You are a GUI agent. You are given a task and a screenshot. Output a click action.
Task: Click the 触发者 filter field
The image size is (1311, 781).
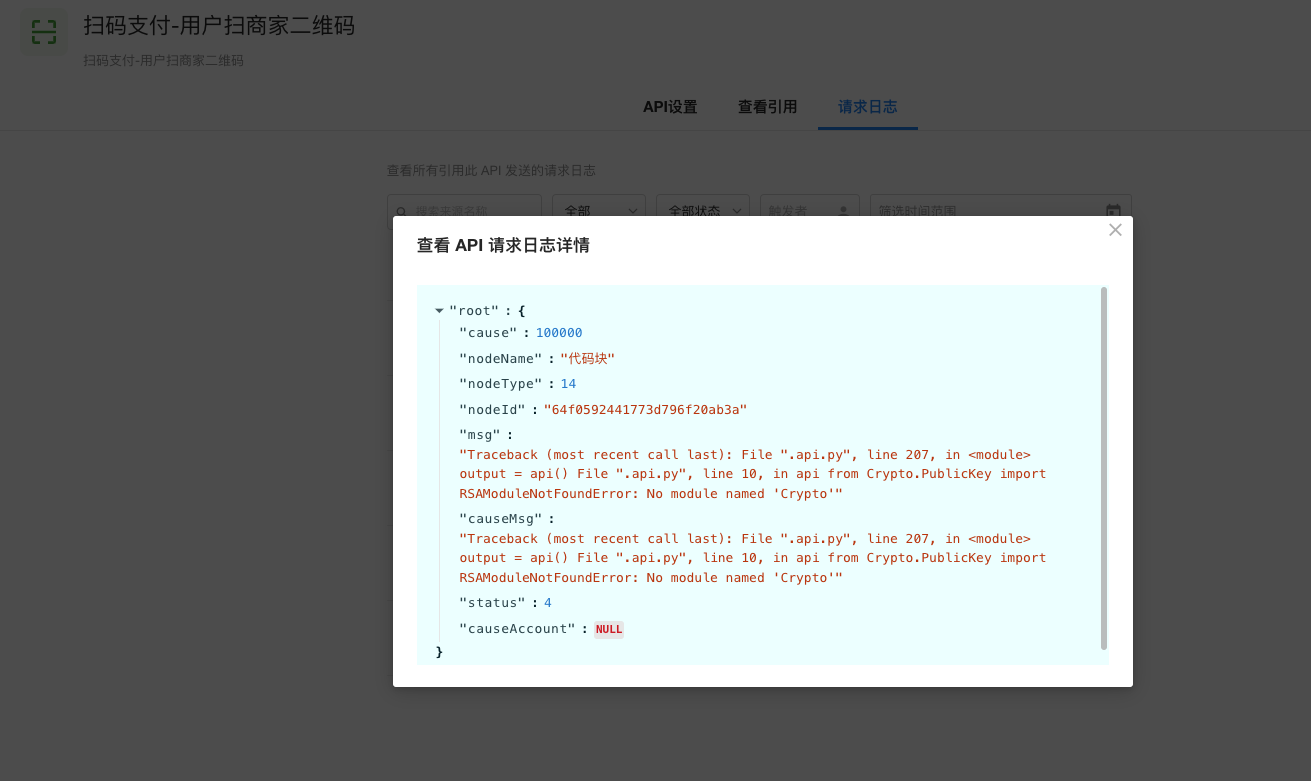pyautogui.click(x=810, y=211)
